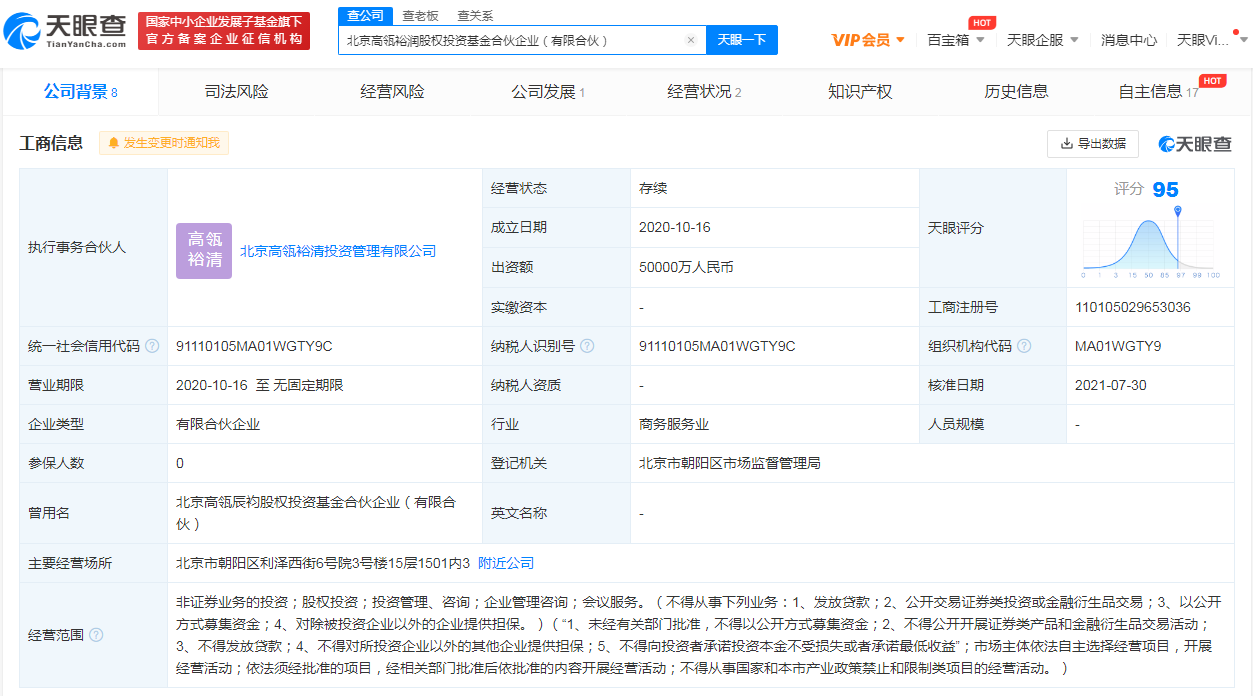The height and width of the screenshot is (696, 1253).
Task: Click the 天眼查 logo beside export button
Action: [1195, 144]
